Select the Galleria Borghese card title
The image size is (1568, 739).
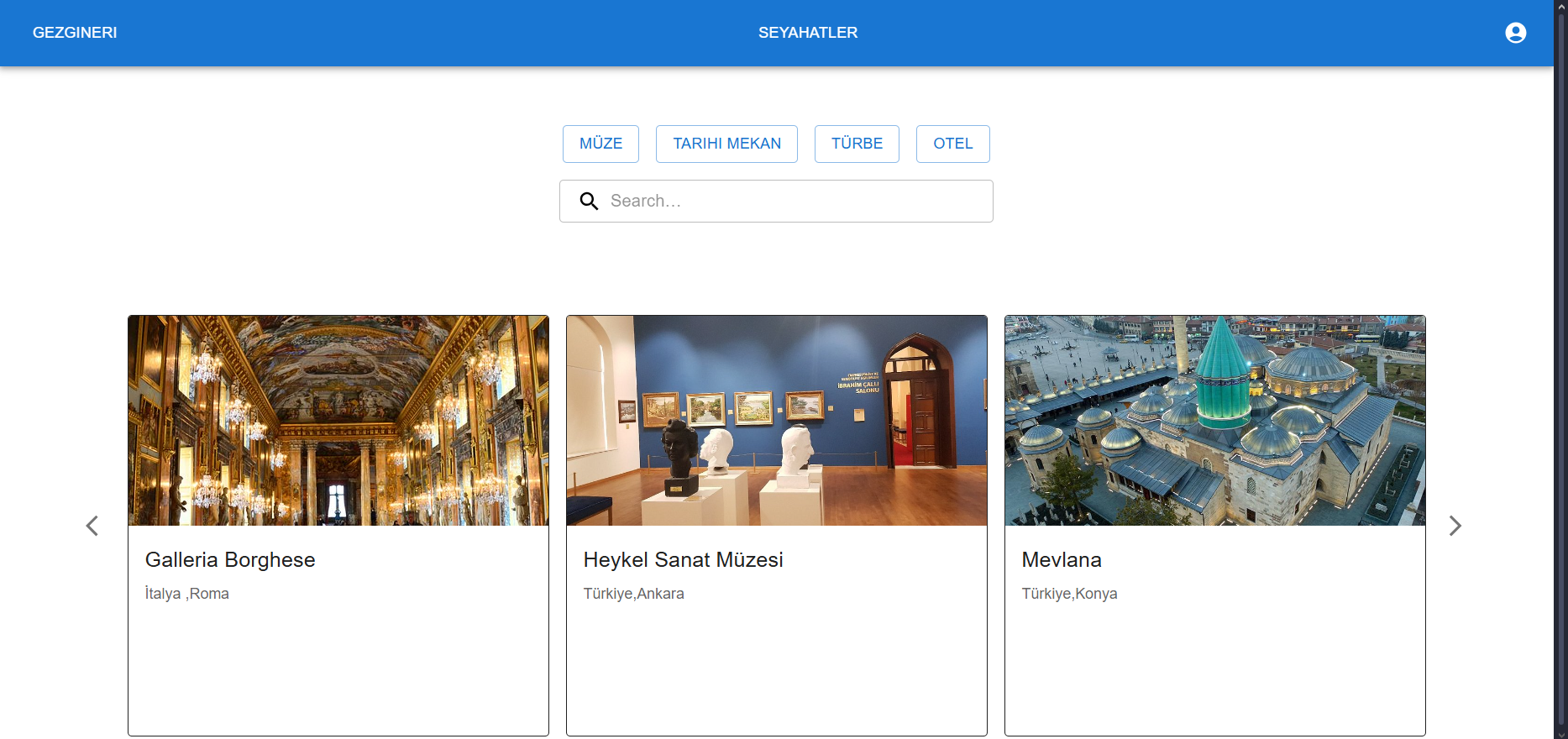[230, 560]
